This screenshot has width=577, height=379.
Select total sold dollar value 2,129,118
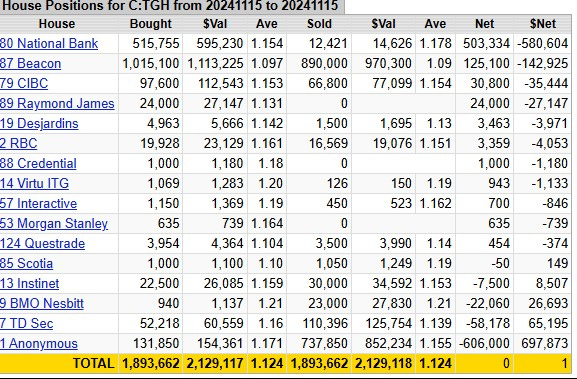(383, 364)
